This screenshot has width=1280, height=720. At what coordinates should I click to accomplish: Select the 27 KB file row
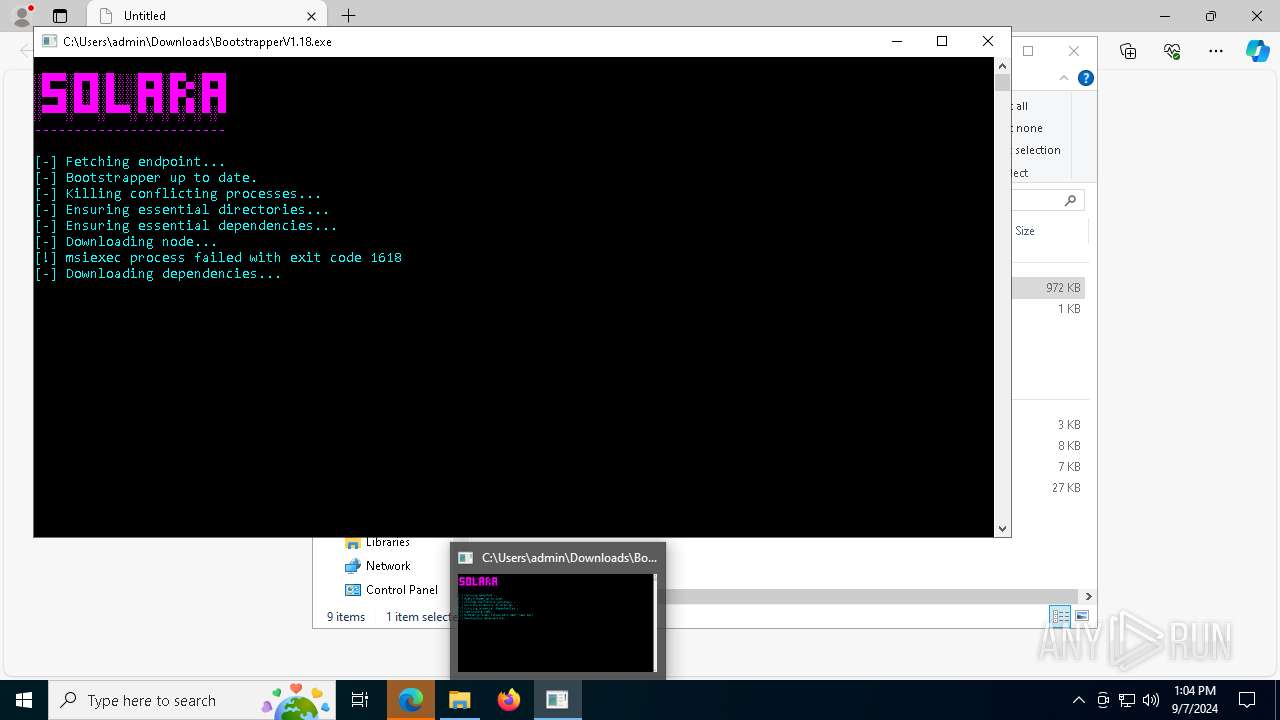[1049, 488]
